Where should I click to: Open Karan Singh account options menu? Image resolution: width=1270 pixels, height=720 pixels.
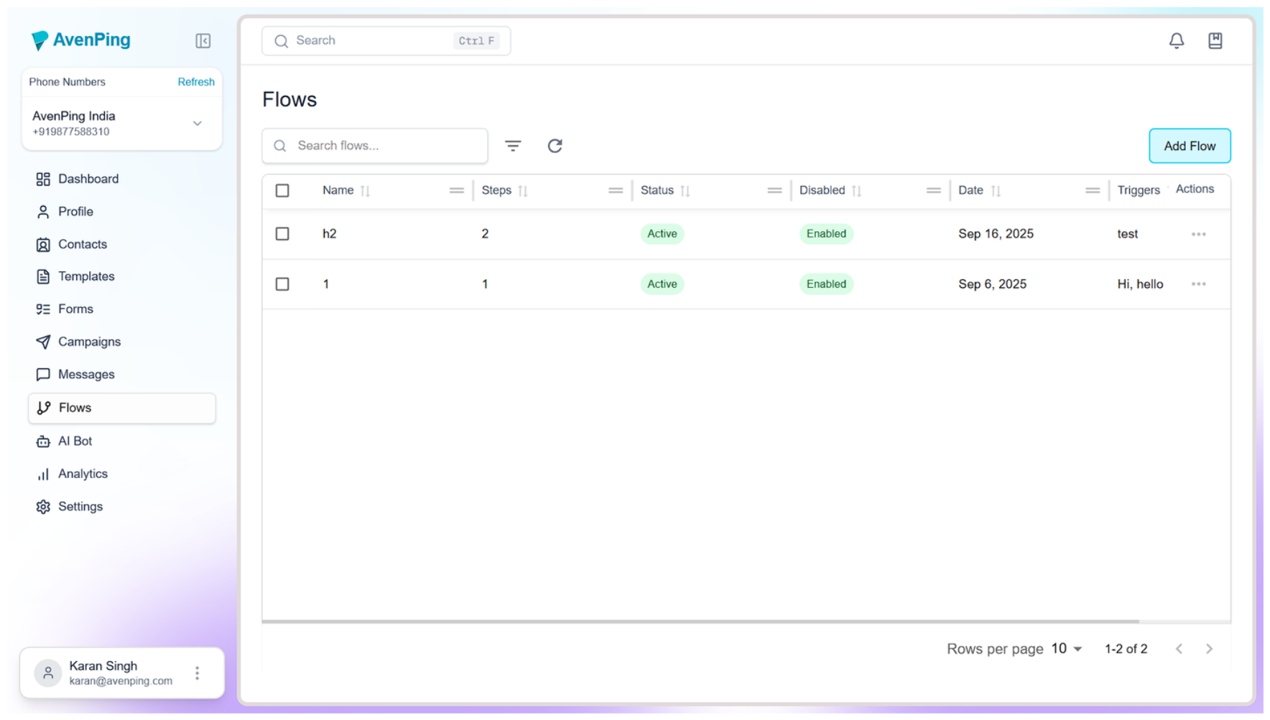(197, 673)
